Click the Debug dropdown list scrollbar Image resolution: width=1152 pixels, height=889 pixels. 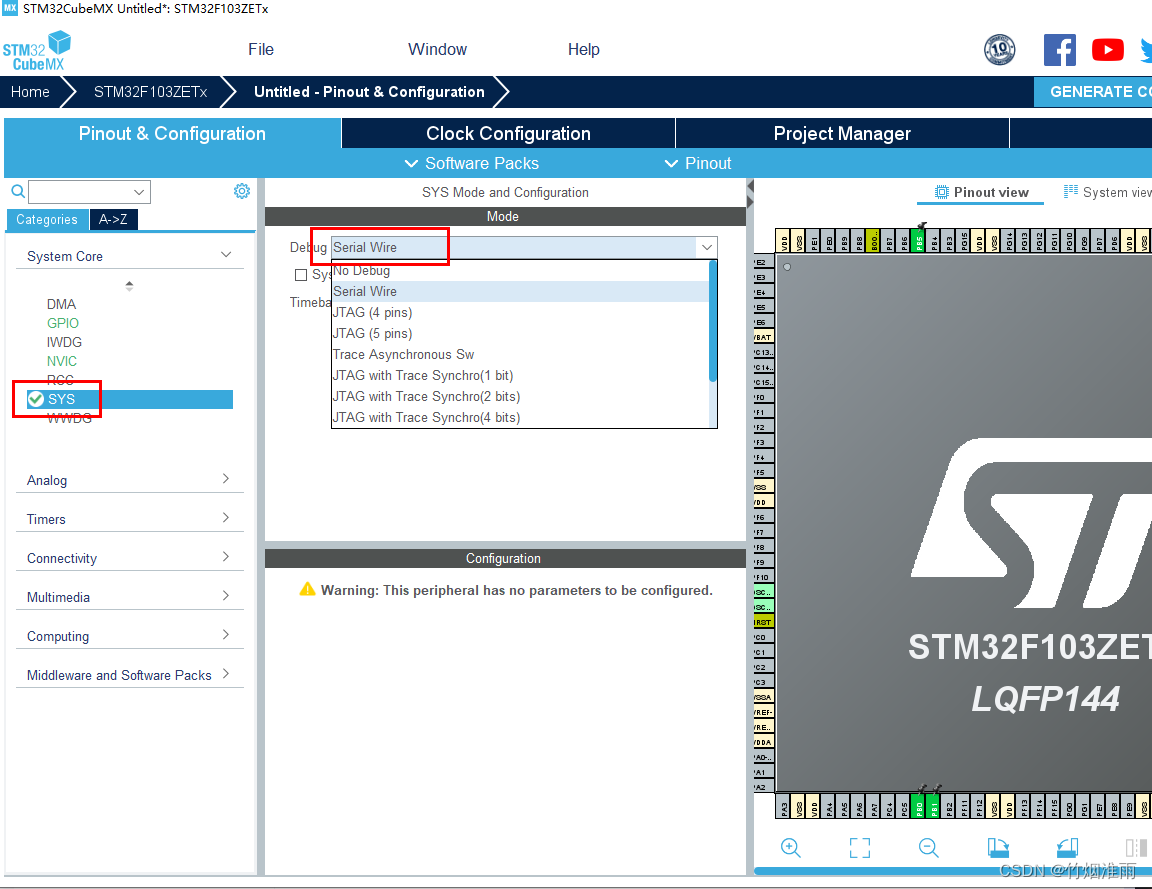pos(712,321)
